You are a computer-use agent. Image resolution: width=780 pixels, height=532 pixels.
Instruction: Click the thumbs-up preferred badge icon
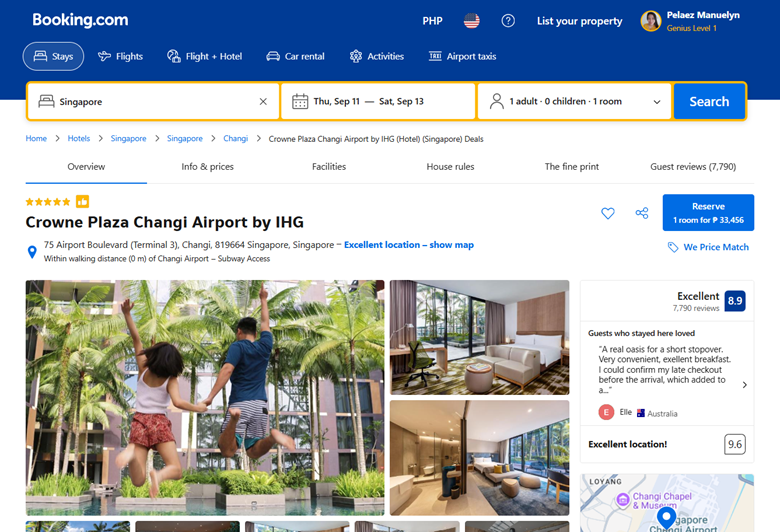tap(82, 202)
